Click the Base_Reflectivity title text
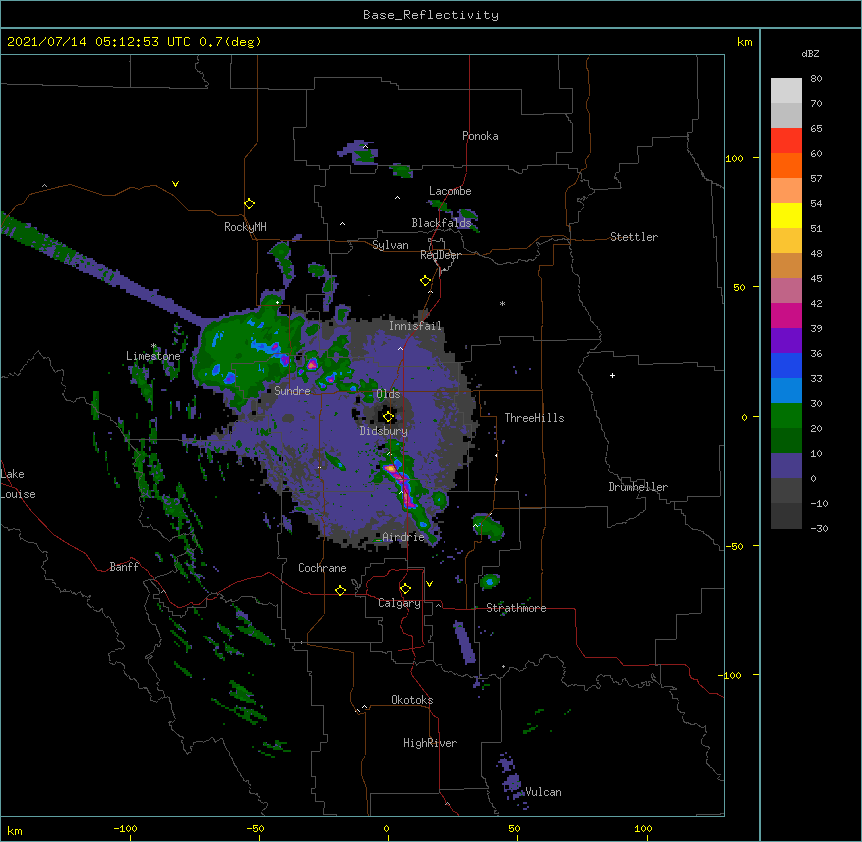This screenshot has height=842, width=862. [431, 15]
